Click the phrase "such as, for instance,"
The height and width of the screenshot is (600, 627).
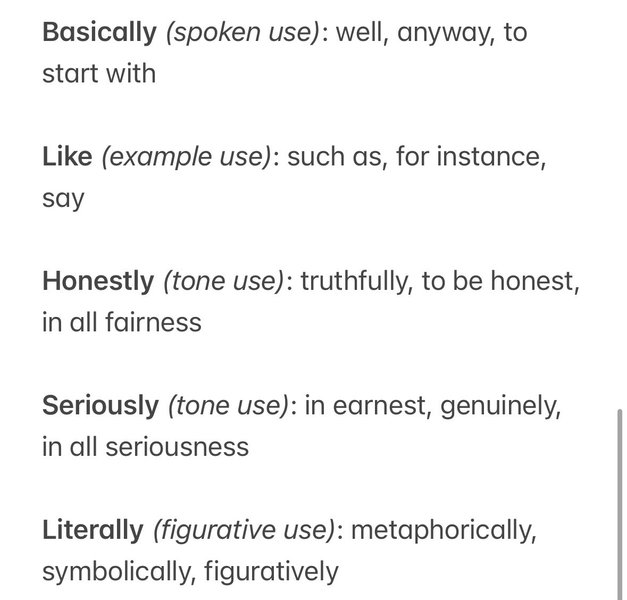click(416, 157)
